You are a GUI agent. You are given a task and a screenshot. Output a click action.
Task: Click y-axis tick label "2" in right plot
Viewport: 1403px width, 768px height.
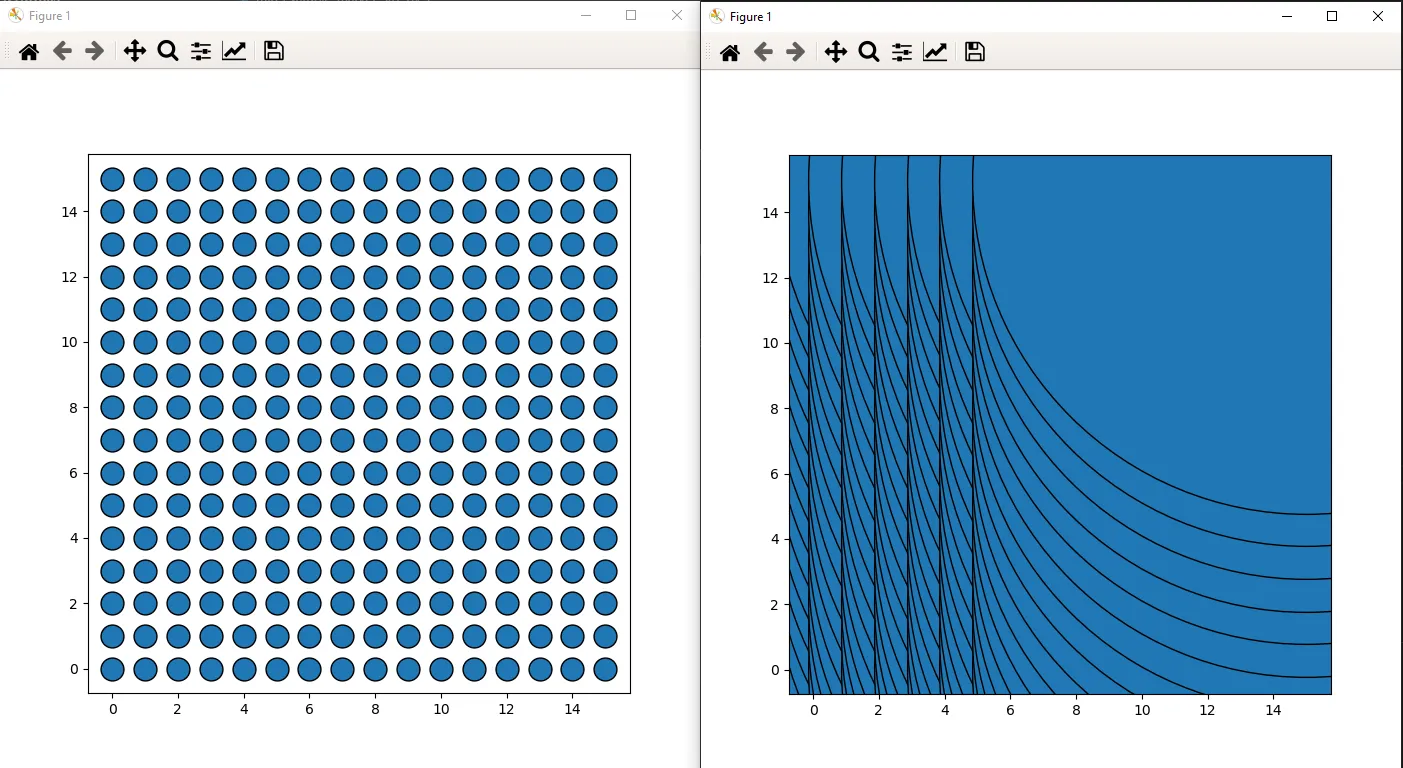click(774, 605)
